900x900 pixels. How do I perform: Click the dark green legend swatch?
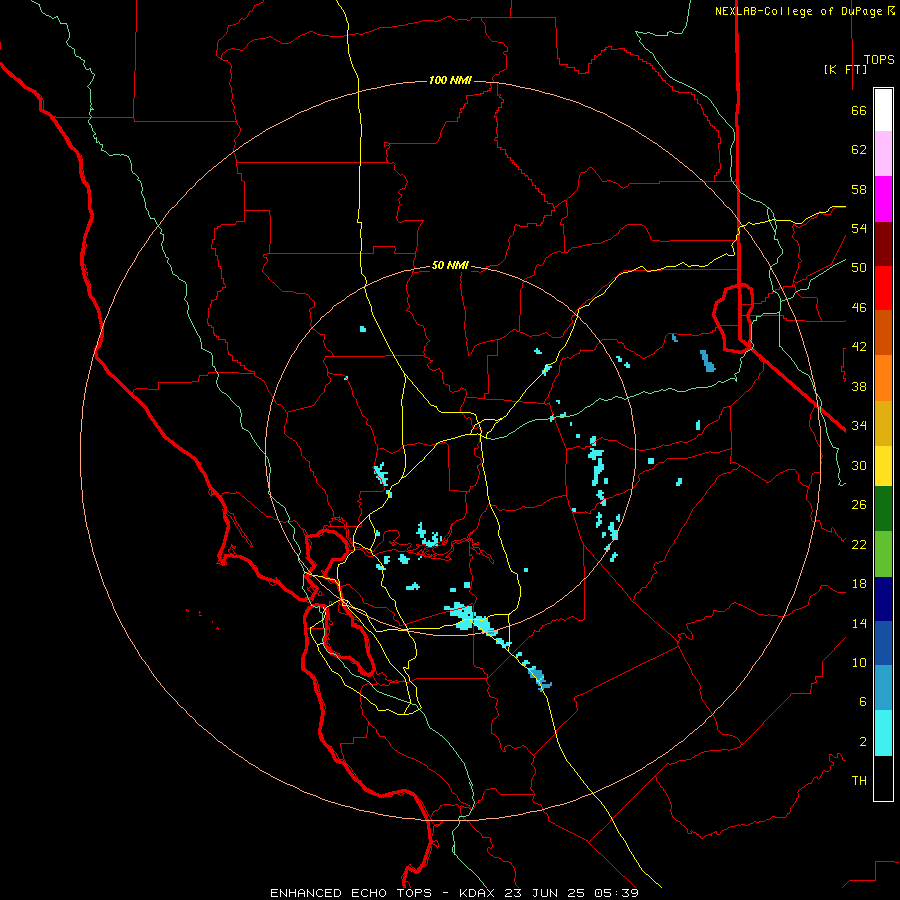click(x=883, y=509)
